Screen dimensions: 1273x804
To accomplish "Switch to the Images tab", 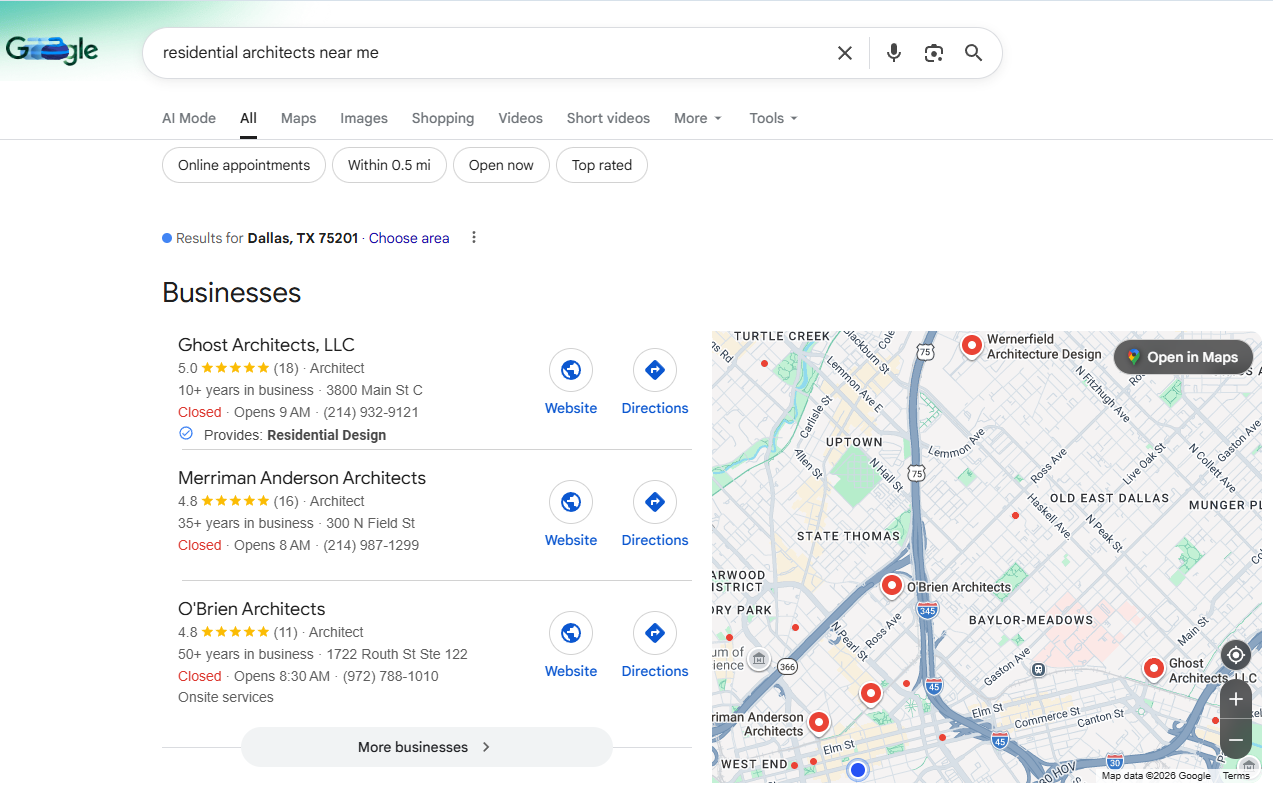I will (364, 118).
